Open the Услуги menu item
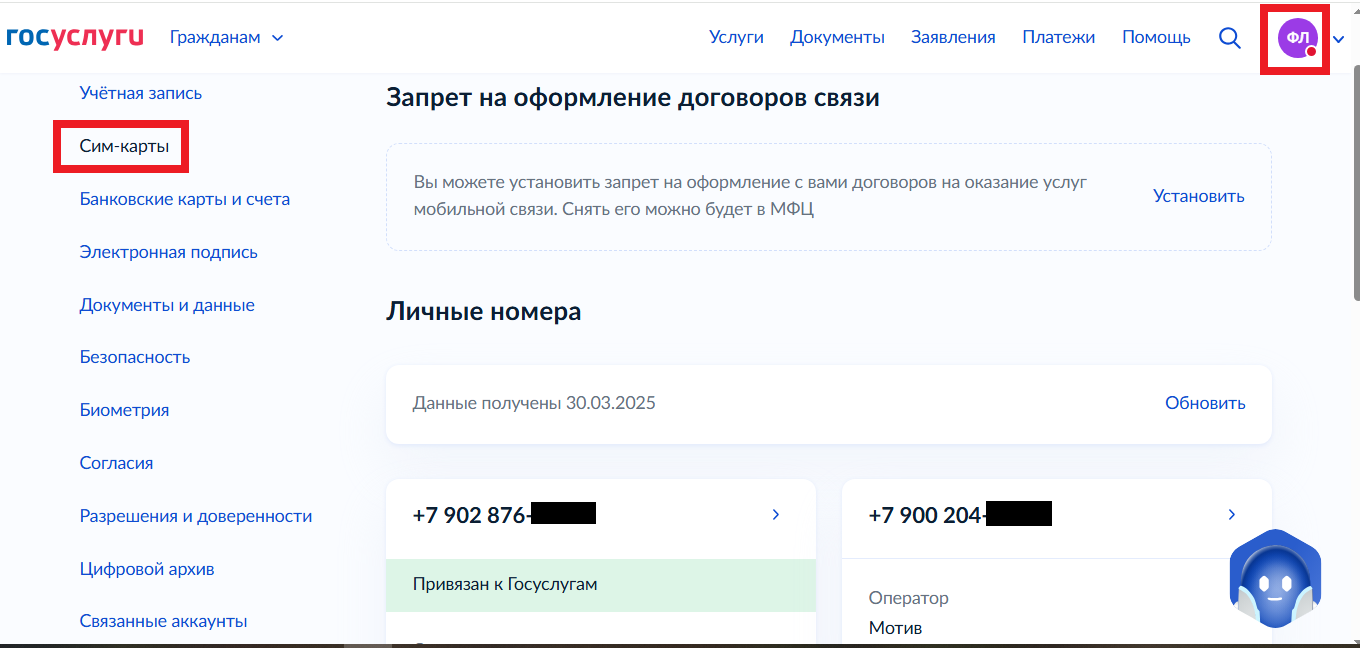Screen dimensions: 1360x648 736,37
